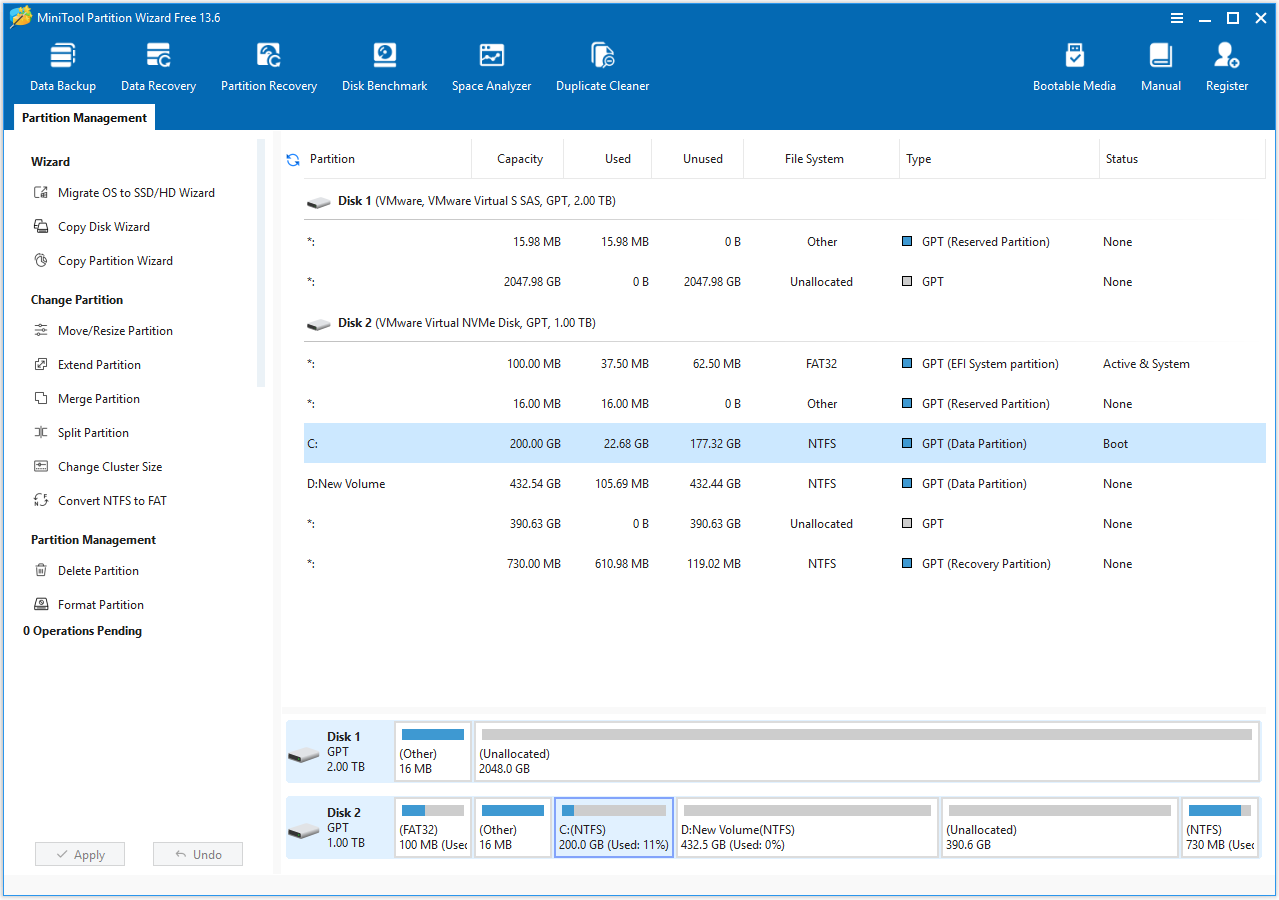Open the Data Backup tool

(63, 68)
